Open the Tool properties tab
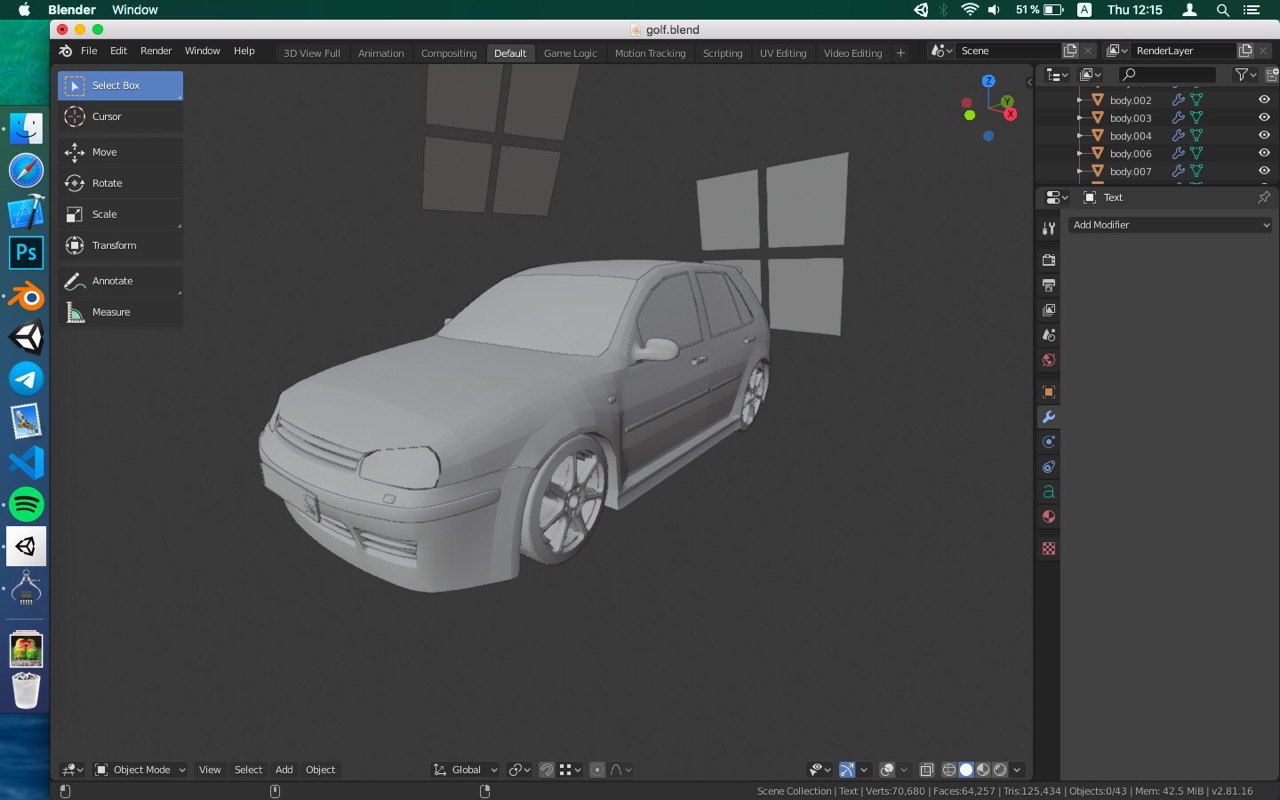 1048,229
